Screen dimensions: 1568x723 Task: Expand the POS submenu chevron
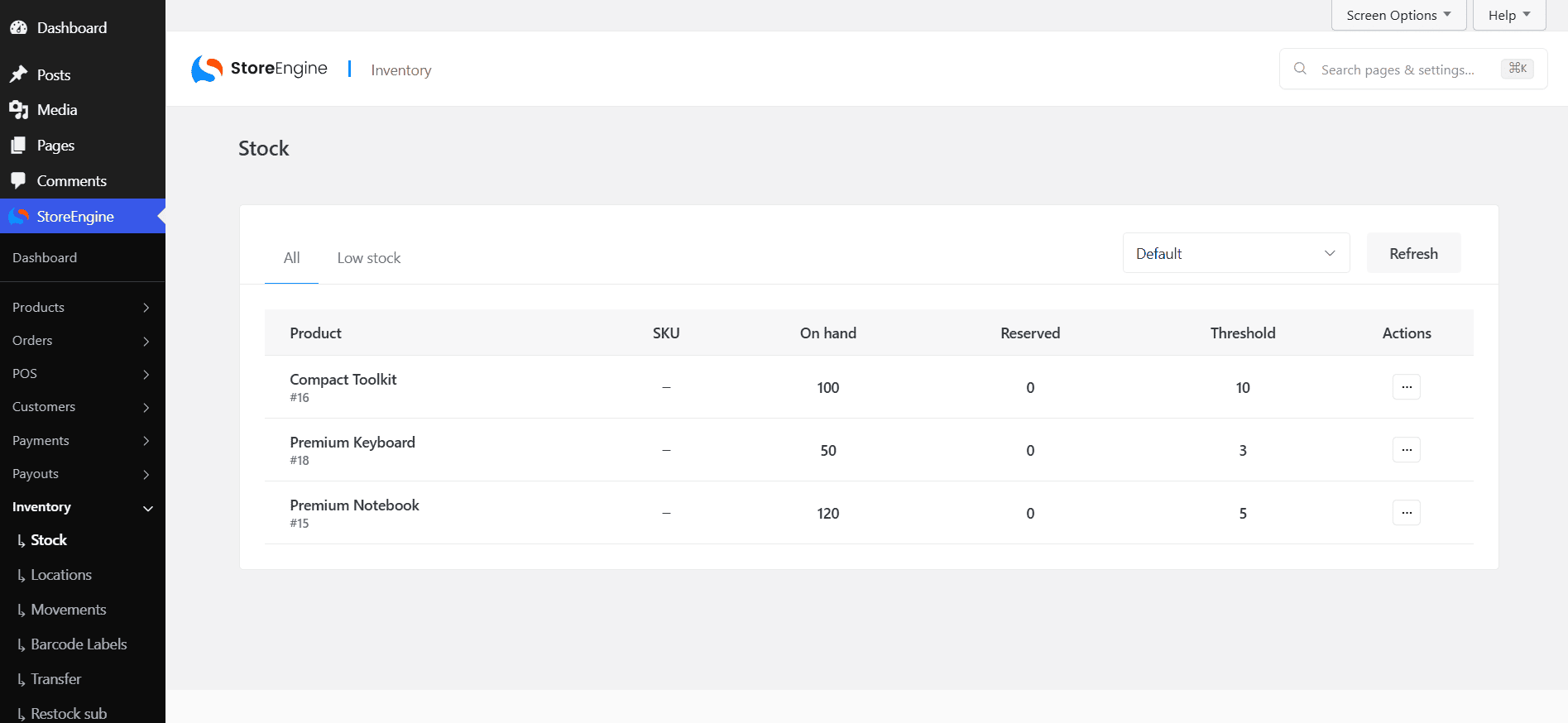tap(146, 374)
